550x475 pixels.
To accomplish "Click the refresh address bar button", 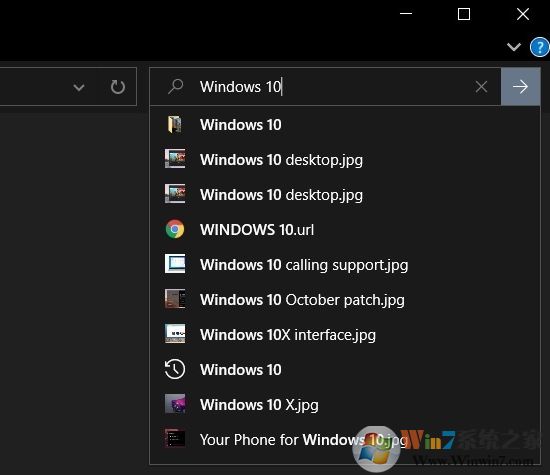I will [x=118, y=87].
